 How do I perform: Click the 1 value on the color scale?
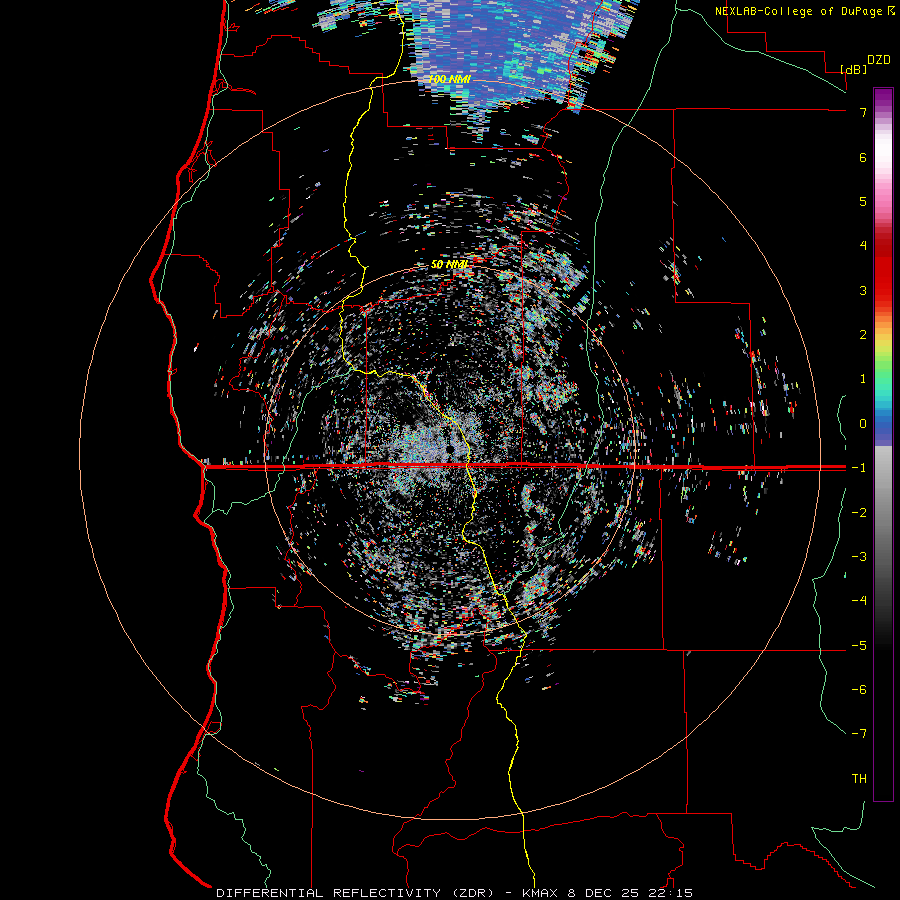tap(863, 379)
